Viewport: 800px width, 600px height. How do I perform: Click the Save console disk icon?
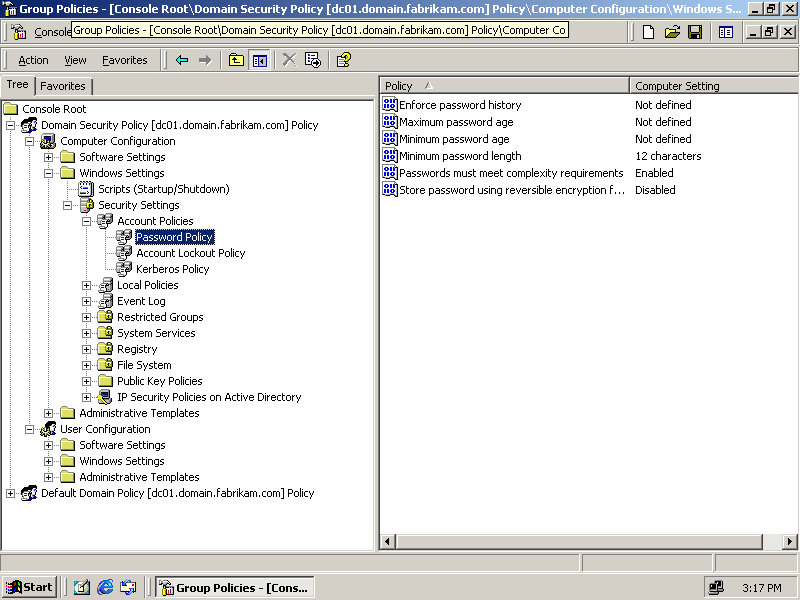tap(694, 32)
